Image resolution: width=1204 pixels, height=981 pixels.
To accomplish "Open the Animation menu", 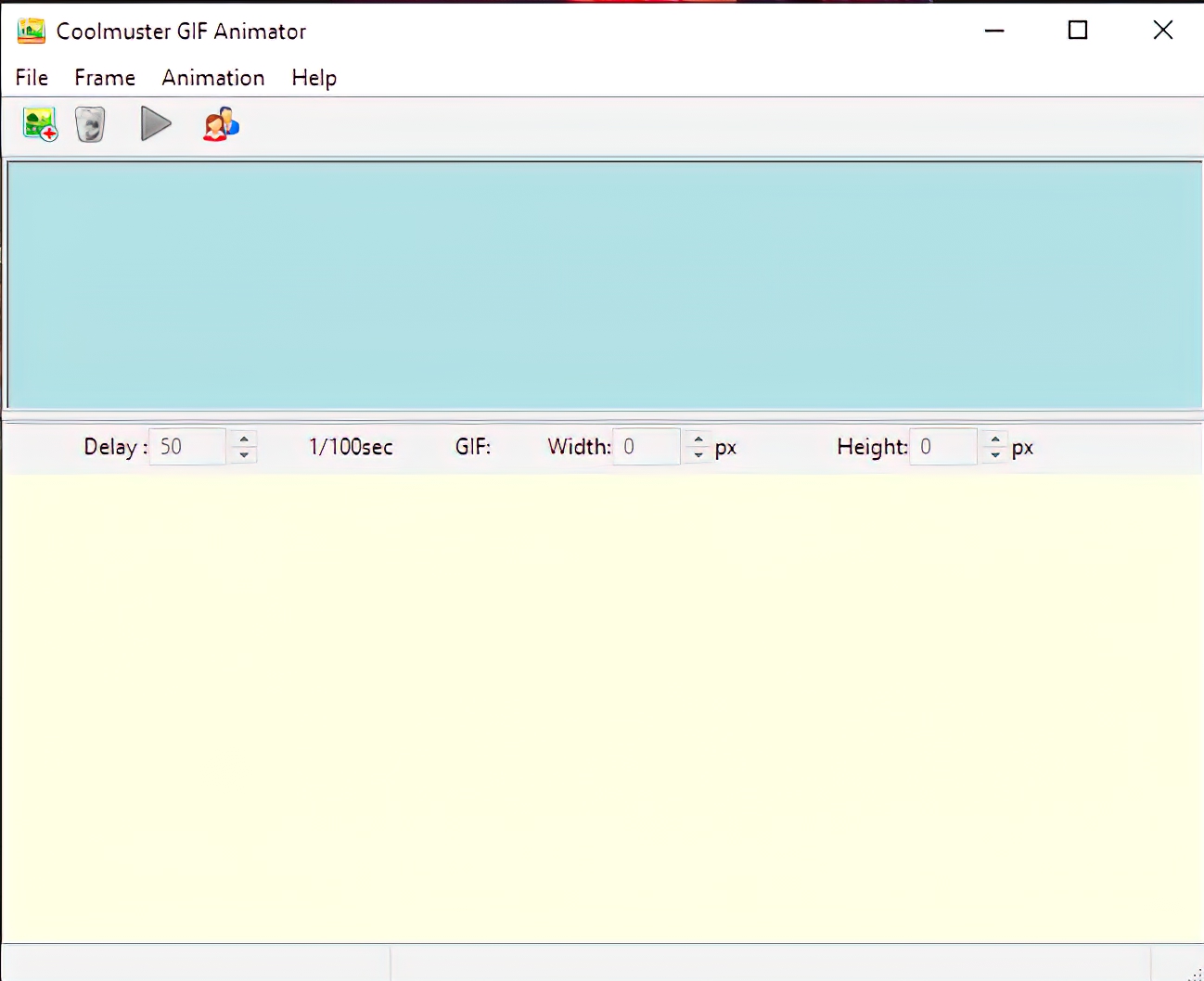I will [213, 78].
